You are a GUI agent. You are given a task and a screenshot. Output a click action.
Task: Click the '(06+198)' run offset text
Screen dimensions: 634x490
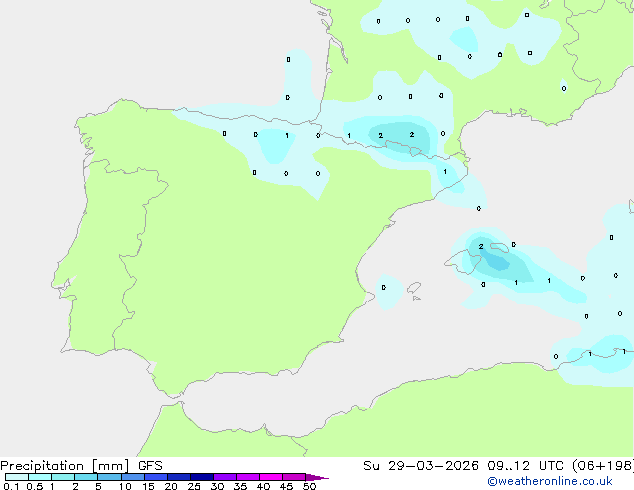[603, 466]
